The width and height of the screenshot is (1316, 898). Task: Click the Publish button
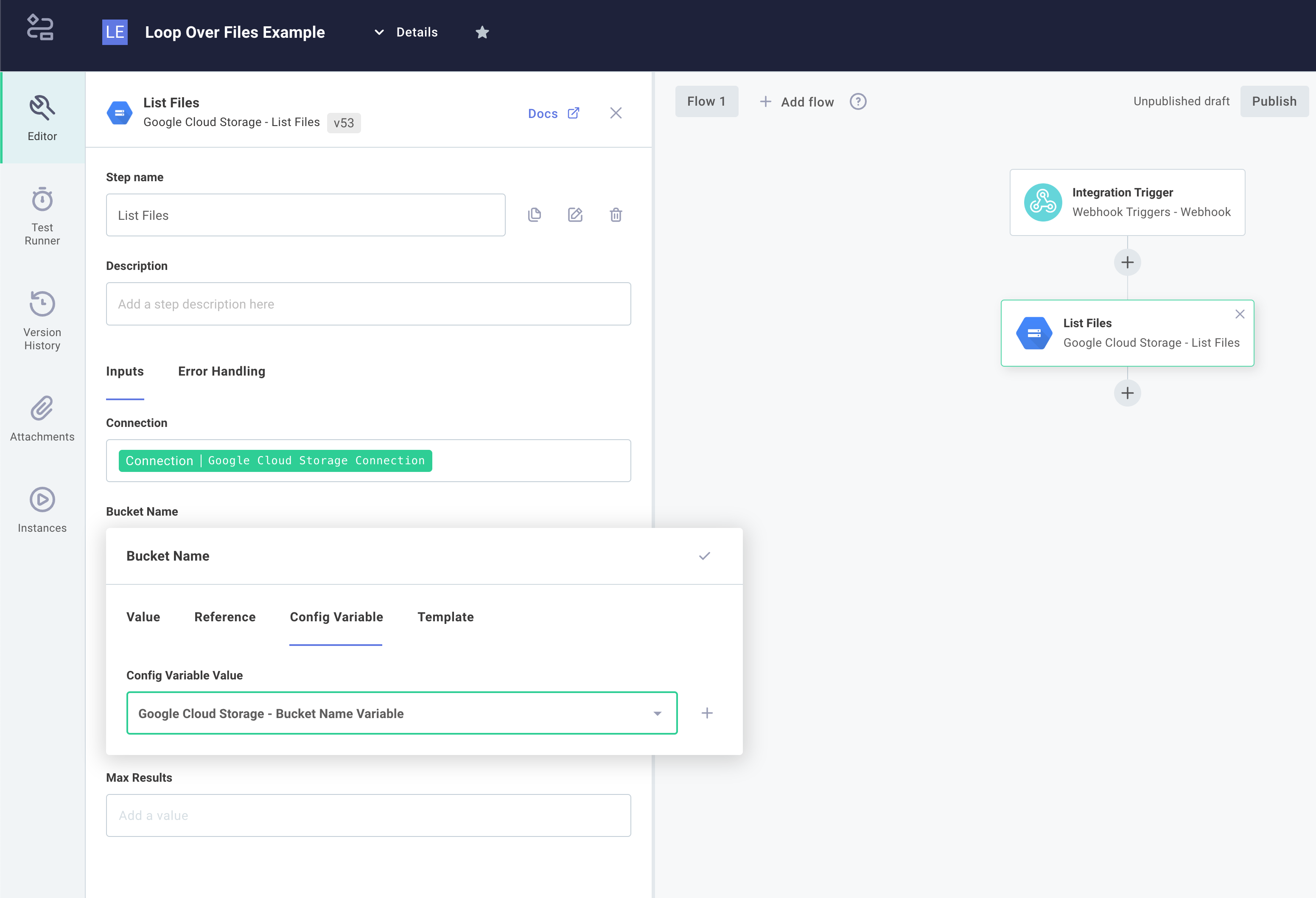pos(1274,101)
